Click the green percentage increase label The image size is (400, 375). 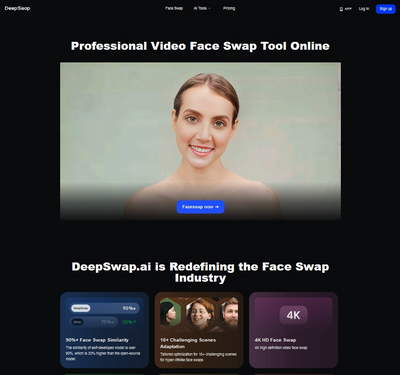click(129, 322)
